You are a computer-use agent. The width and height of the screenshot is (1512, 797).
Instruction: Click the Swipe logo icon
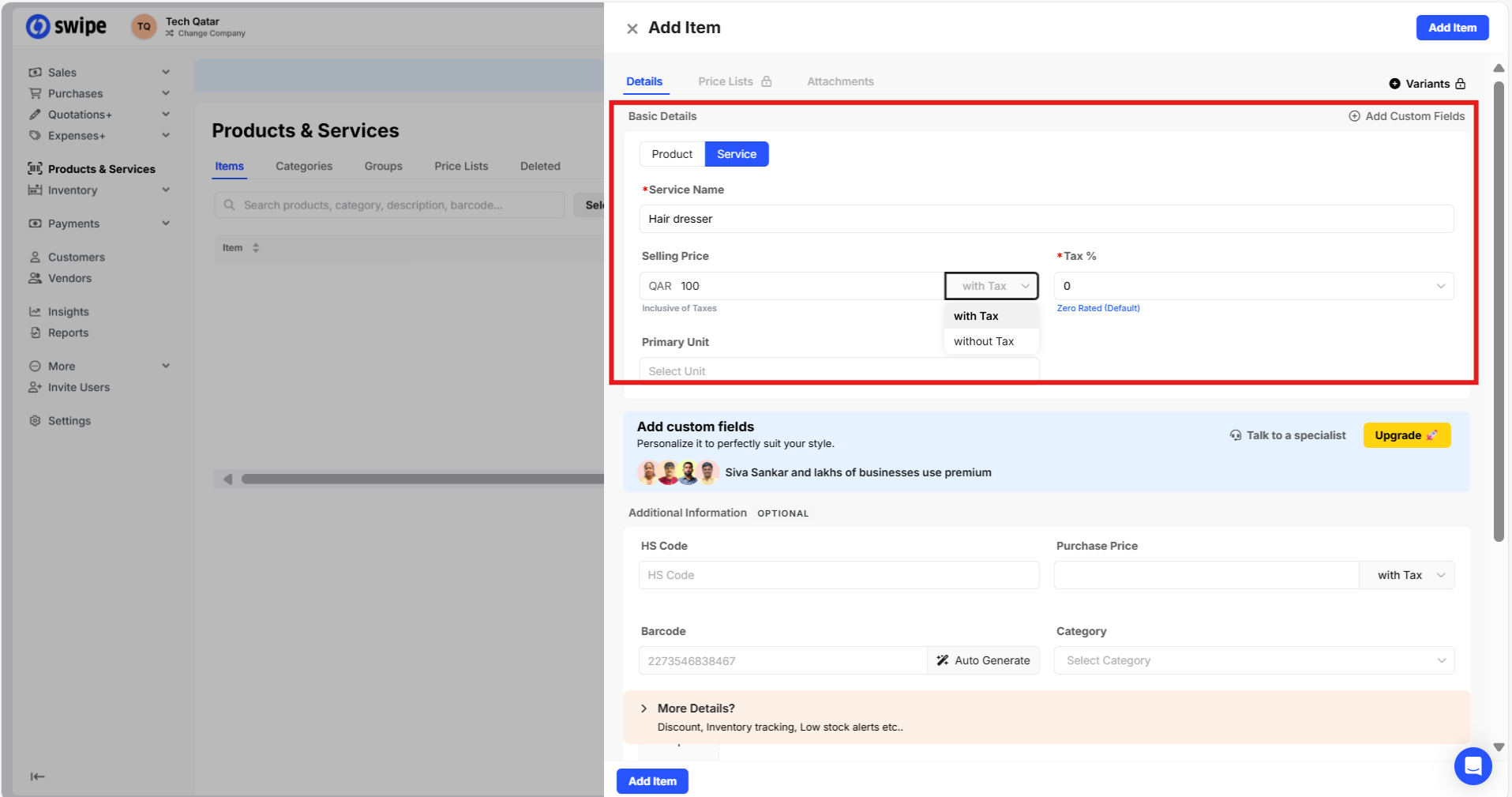[x=38, y=26]
